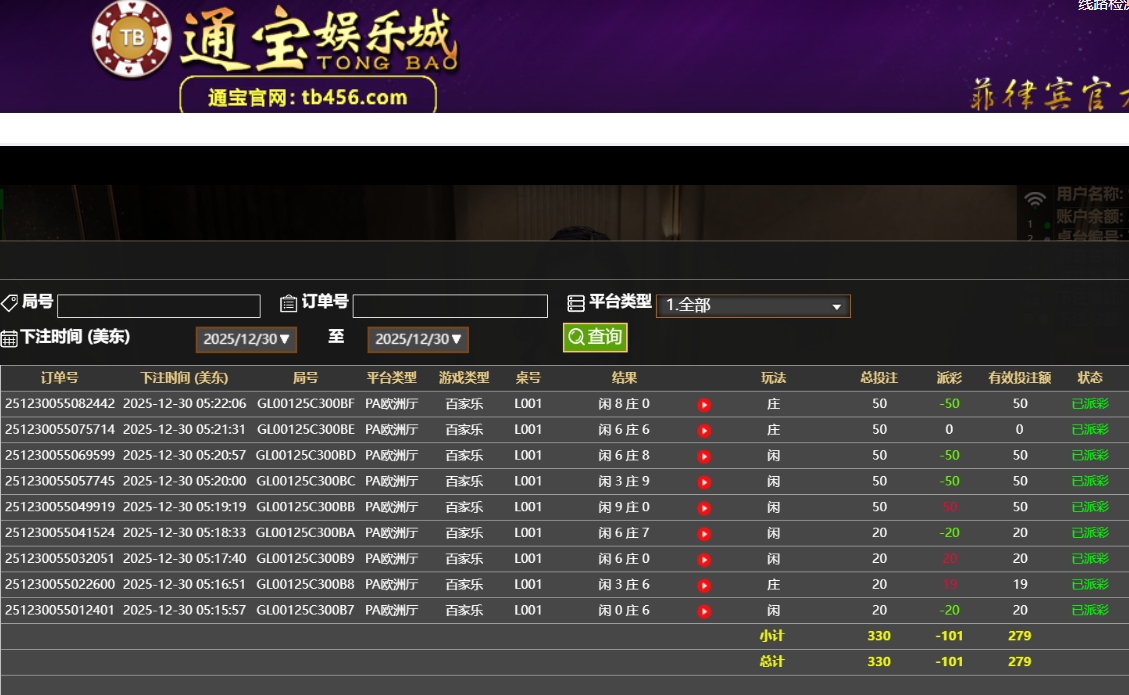Open the 平台类型 dropdown showing 1.全部

pos(753,306)
